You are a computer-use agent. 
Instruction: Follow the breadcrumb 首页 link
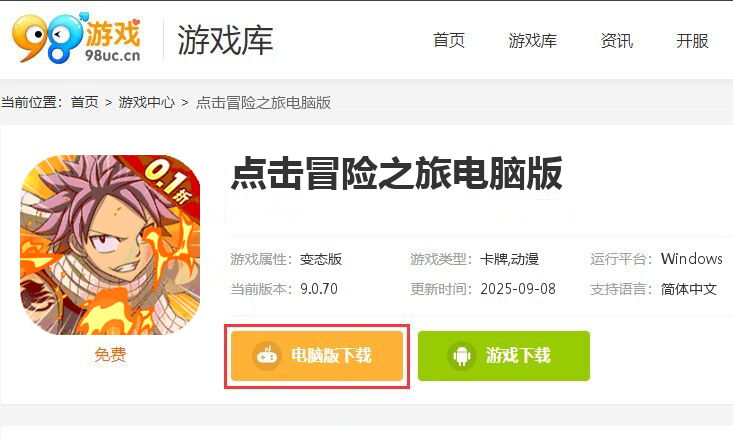85,102
